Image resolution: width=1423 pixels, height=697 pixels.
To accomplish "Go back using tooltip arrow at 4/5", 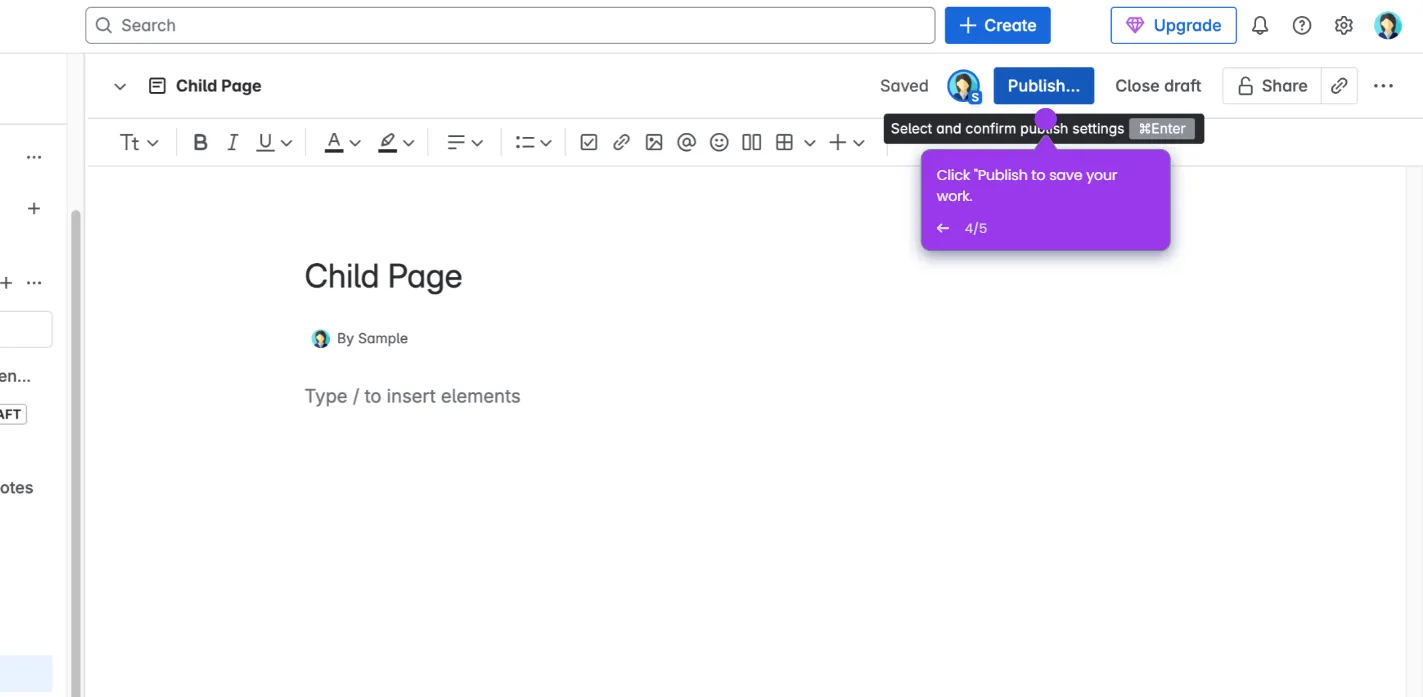I will (943, 229).
